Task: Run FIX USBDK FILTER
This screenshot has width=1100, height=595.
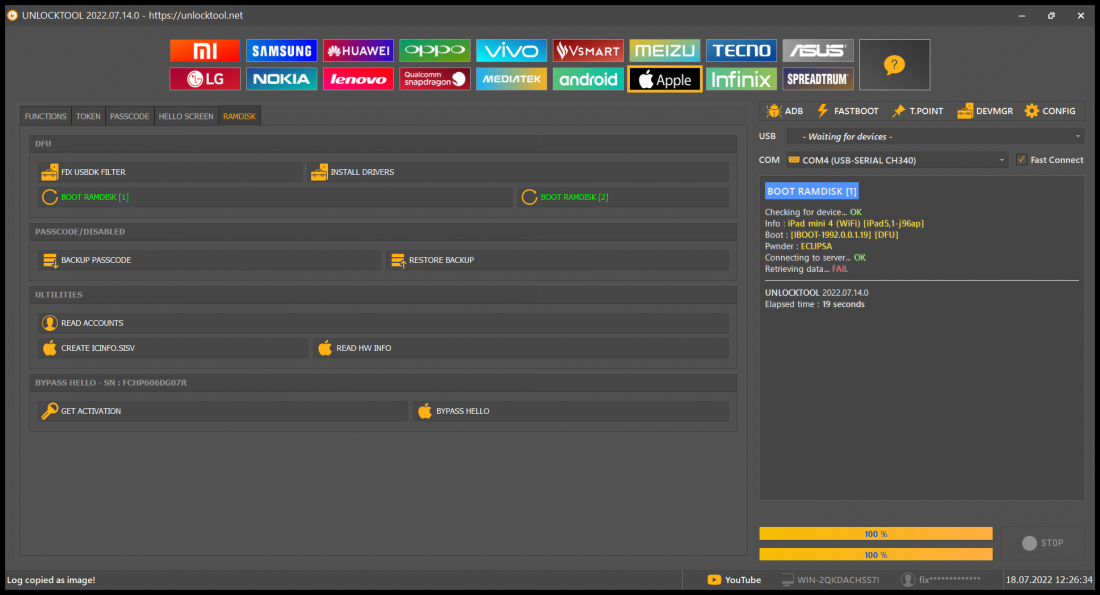Action: click(x=170, y=172)
